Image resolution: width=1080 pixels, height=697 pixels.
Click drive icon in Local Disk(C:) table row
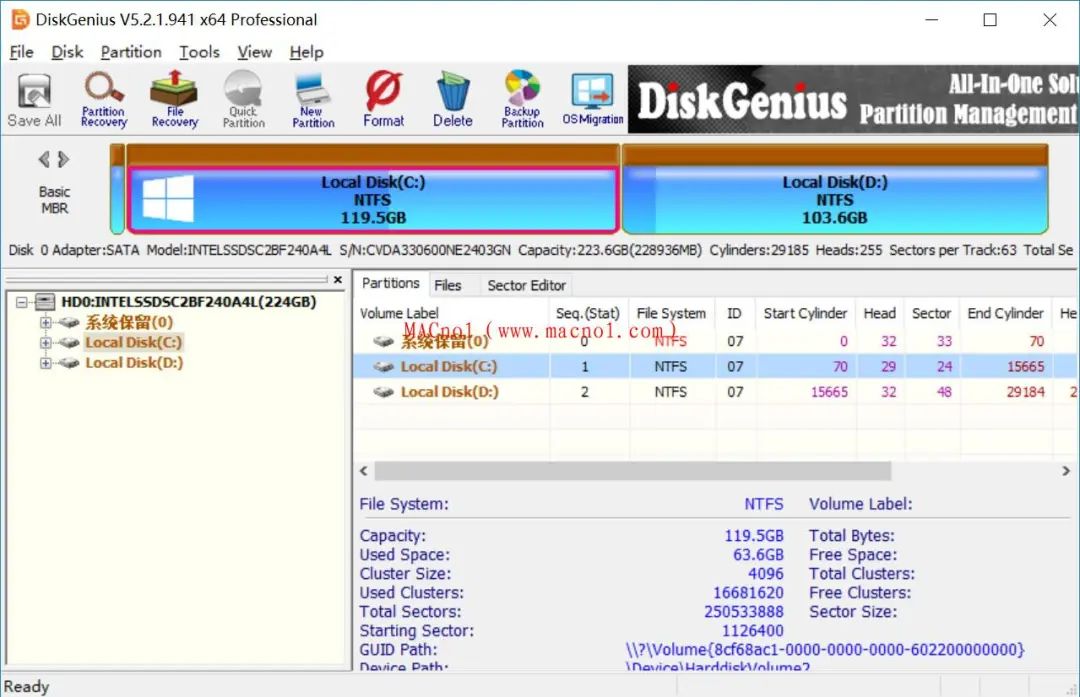point(384,366)
